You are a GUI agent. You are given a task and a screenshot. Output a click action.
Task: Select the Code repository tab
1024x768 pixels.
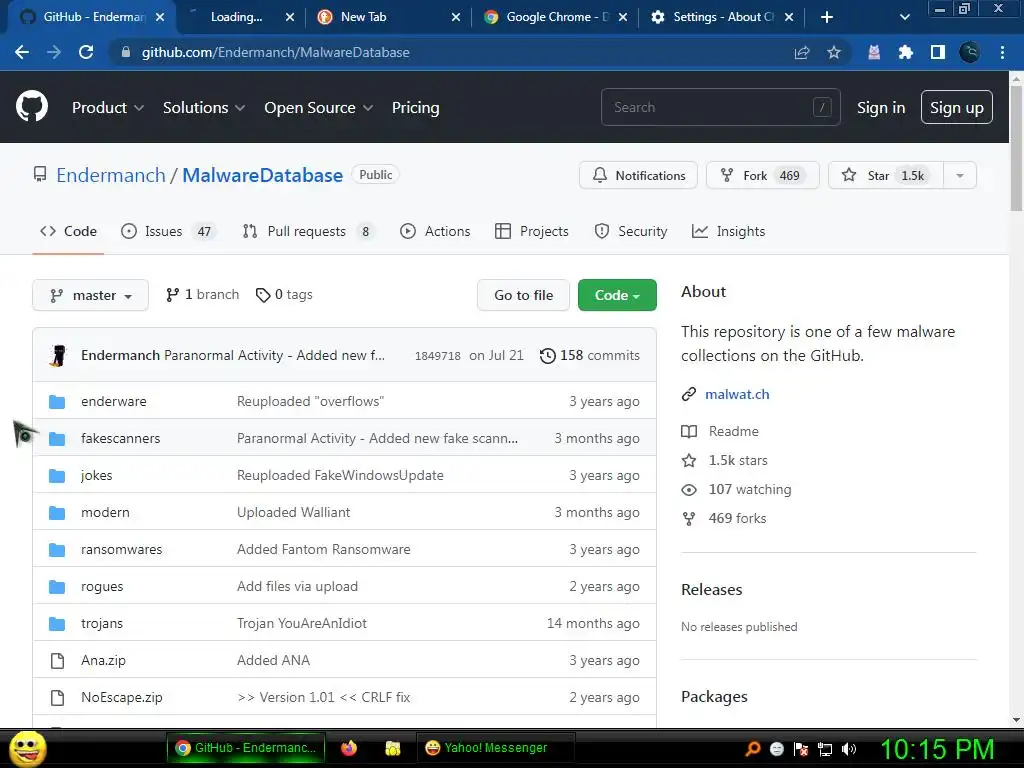68,231
